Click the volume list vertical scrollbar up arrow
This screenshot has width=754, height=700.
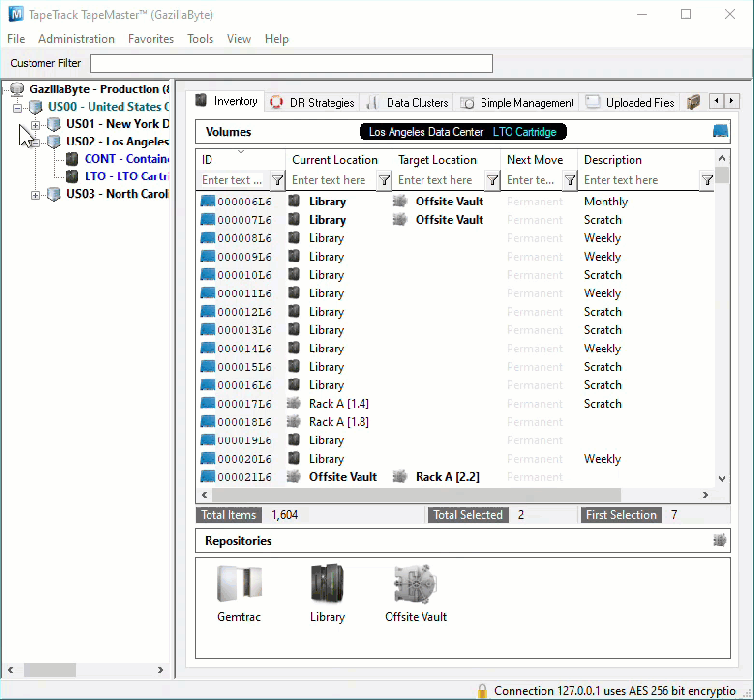[722, 158]
